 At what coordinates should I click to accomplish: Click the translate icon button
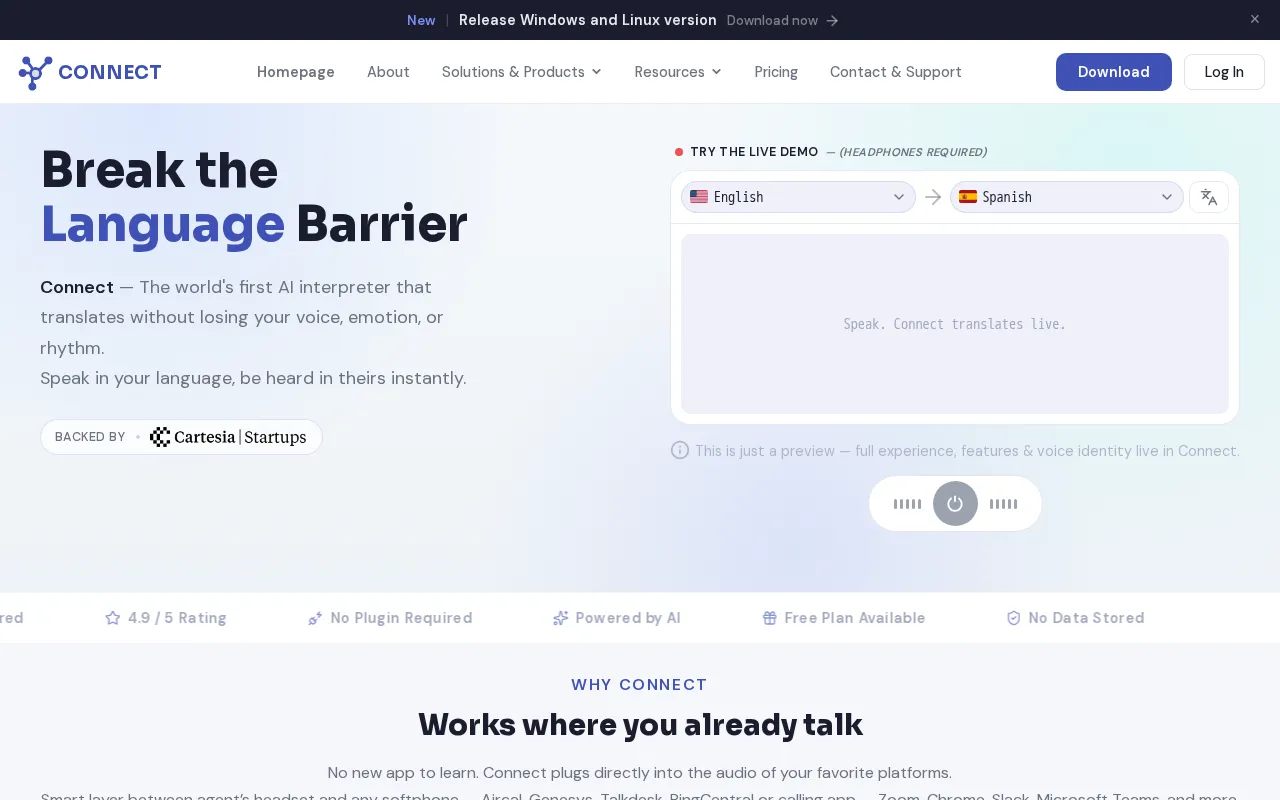1209,197
